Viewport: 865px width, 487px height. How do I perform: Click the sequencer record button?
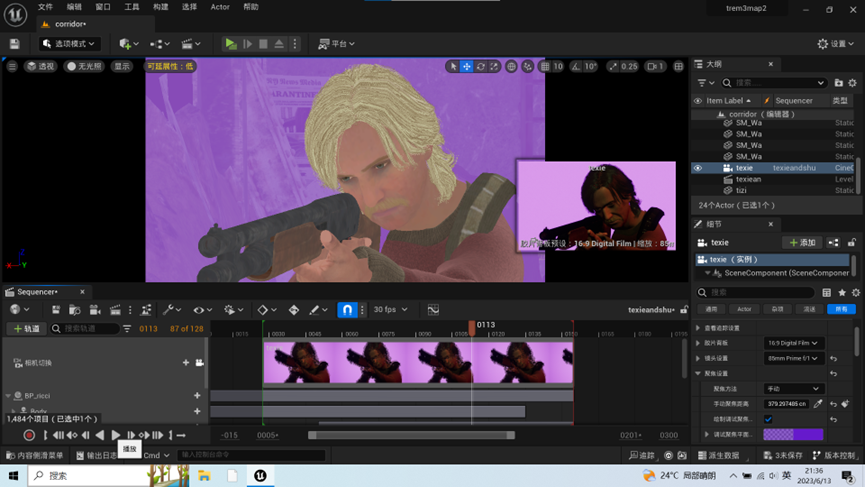[x=28, y=435]
